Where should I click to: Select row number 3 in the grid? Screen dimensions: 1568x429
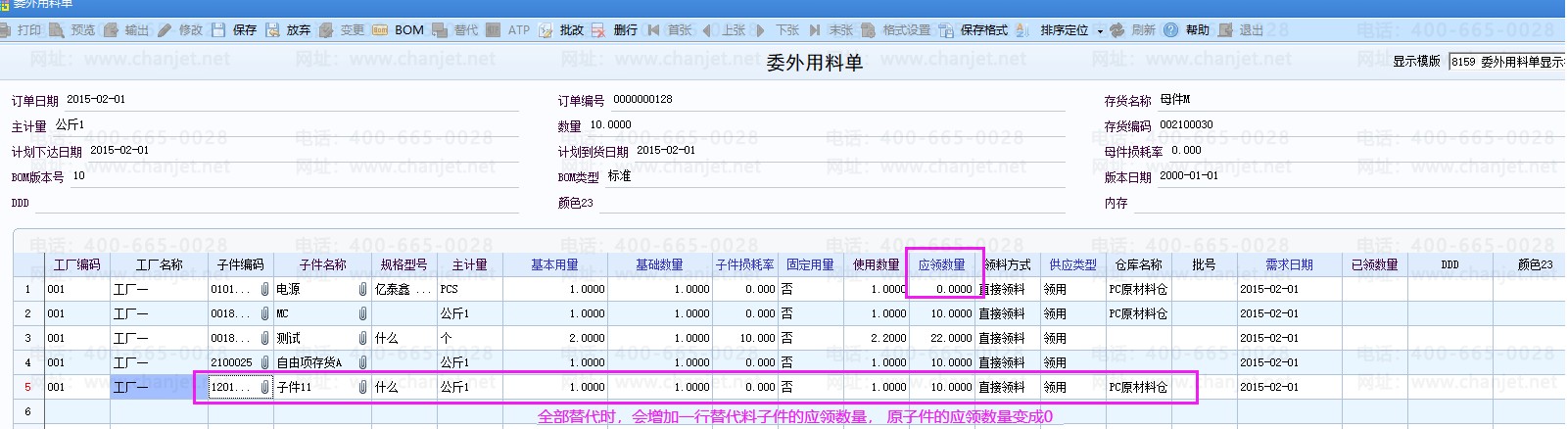(27, 338)
